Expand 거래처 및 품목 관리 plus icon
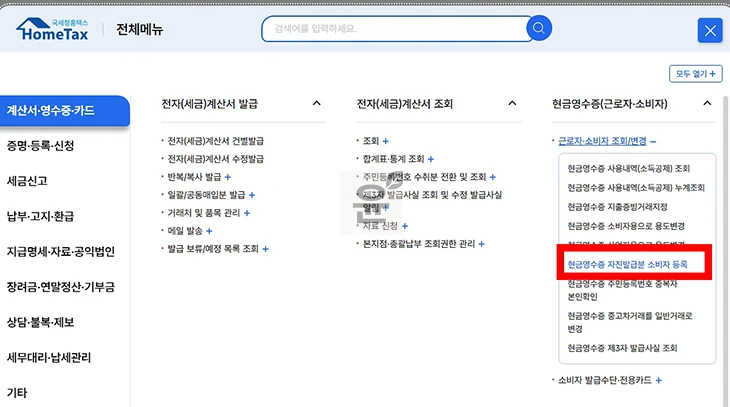 coord(247,213)
